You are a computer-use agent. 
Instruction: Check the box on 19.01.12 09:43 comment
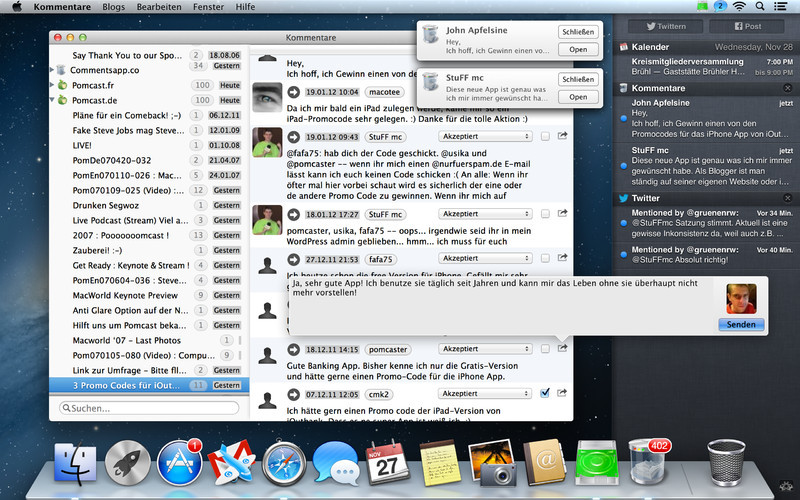[x=545, y=136]
